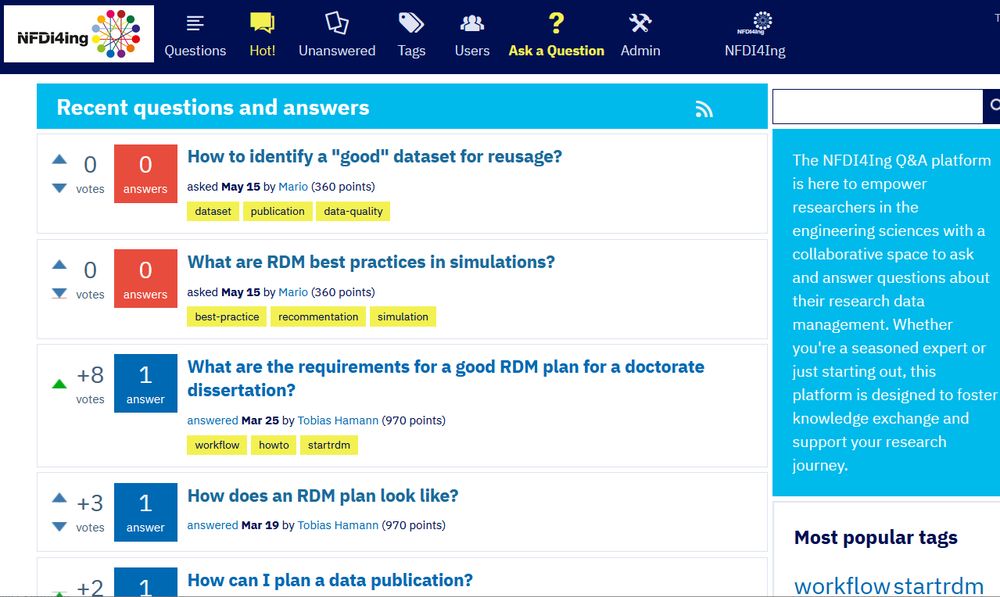Click 'answered' link on the Mar 19 entry
Screen dimensions: 1000x597
pos(212,525)
